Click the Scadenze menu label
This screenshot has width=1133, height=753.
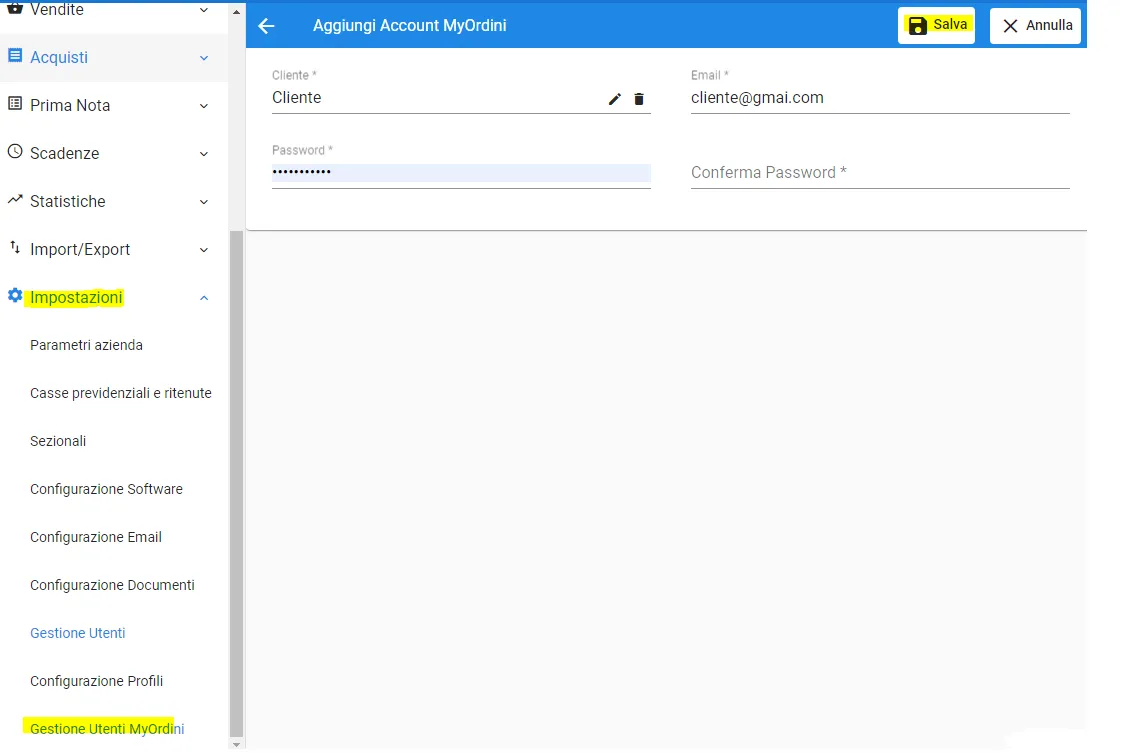point(64,153)
